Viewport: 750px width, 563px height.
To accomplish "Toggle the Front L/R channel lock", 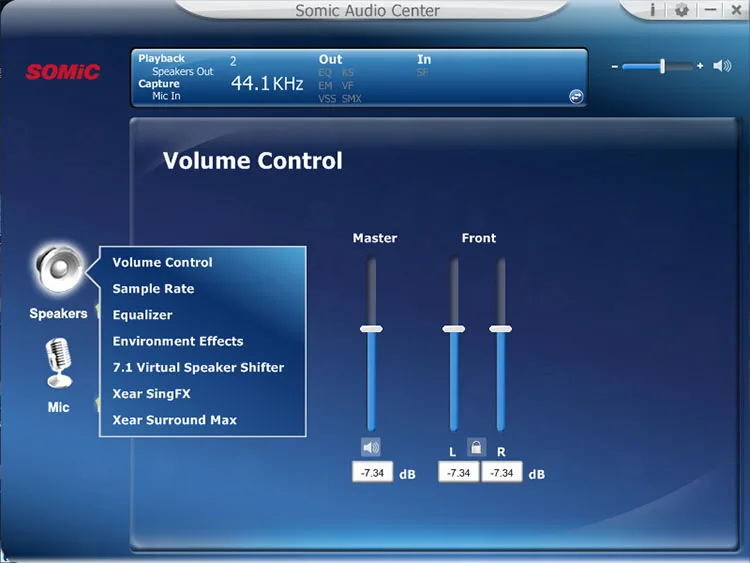I will click(476, 447).
